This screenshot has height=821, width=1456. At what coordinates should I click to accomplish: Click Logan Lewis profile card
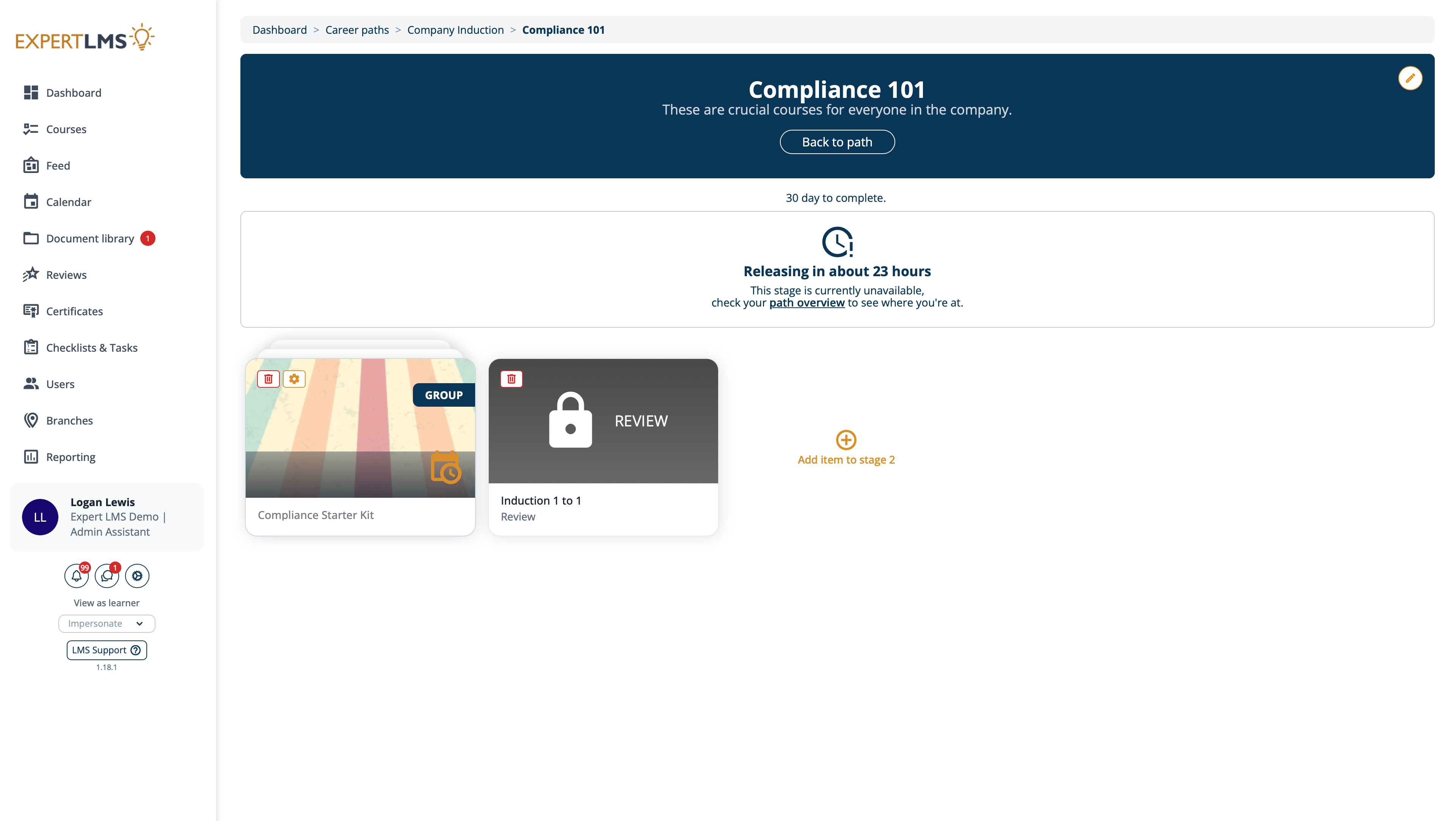106,517
